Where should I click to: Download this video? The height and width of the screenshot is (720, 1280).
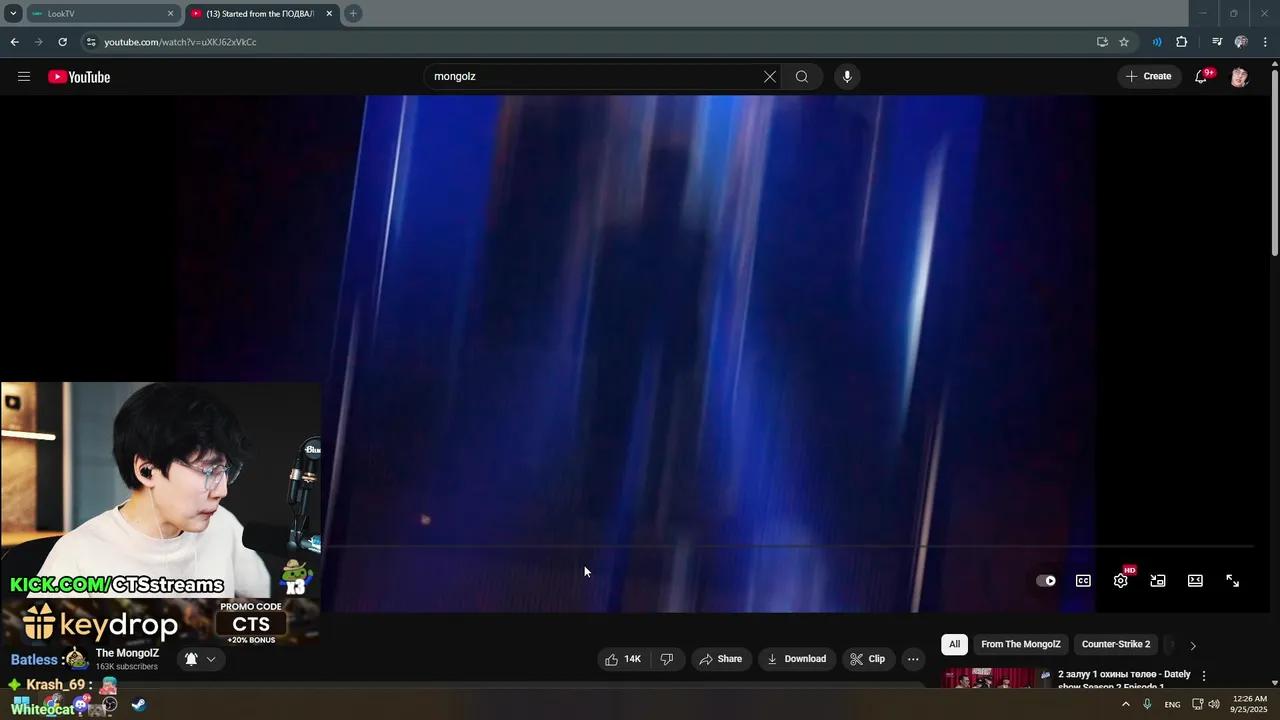tap(797, 659)
